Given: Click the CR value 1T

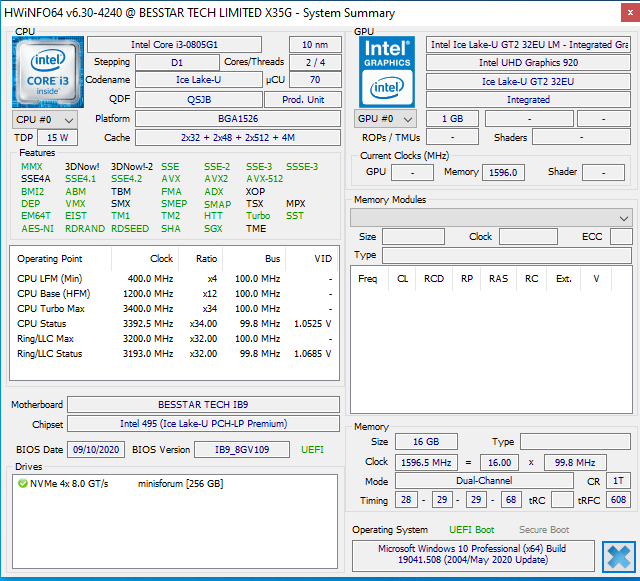Looking at the screenshot, I should pyautogui.click(x=618, y=481).
